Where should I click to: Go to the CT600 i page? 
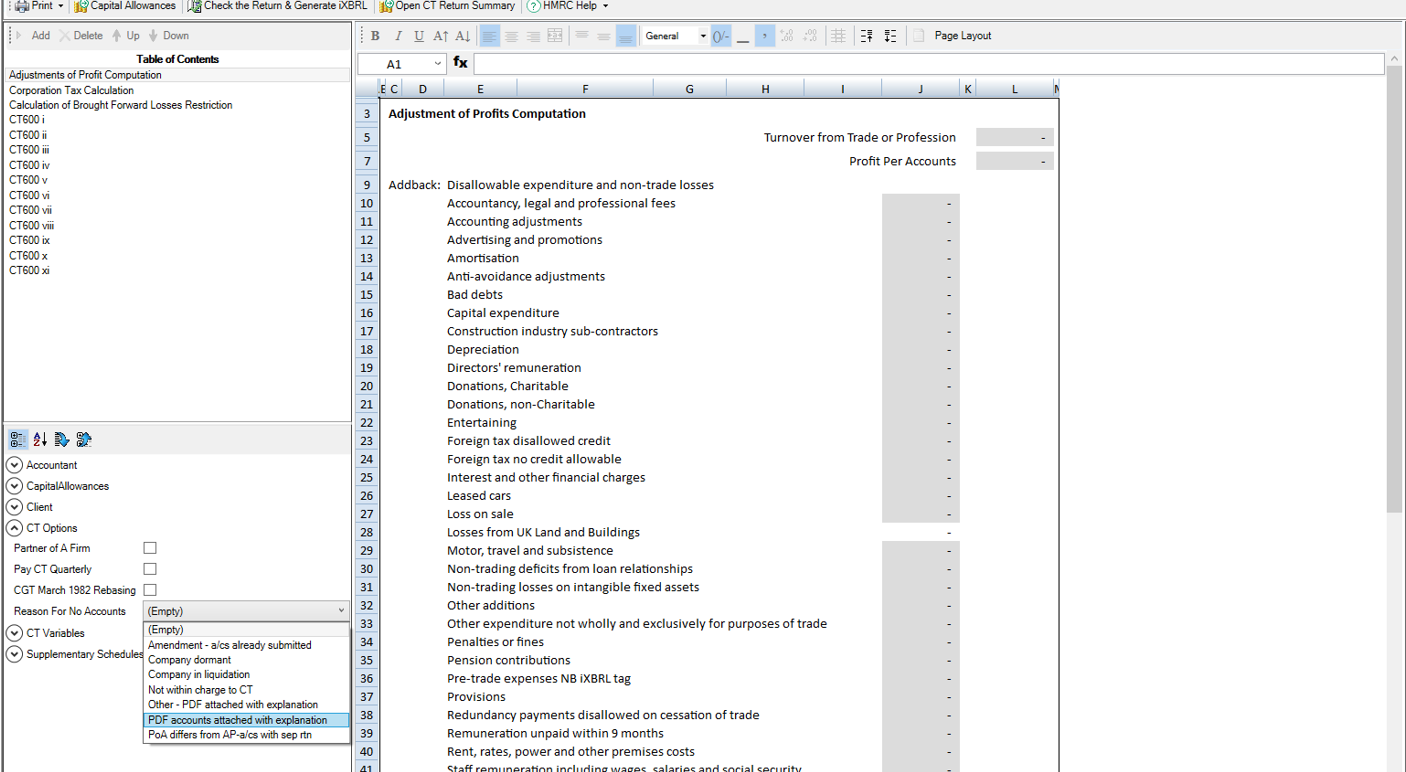coord(27,120)
